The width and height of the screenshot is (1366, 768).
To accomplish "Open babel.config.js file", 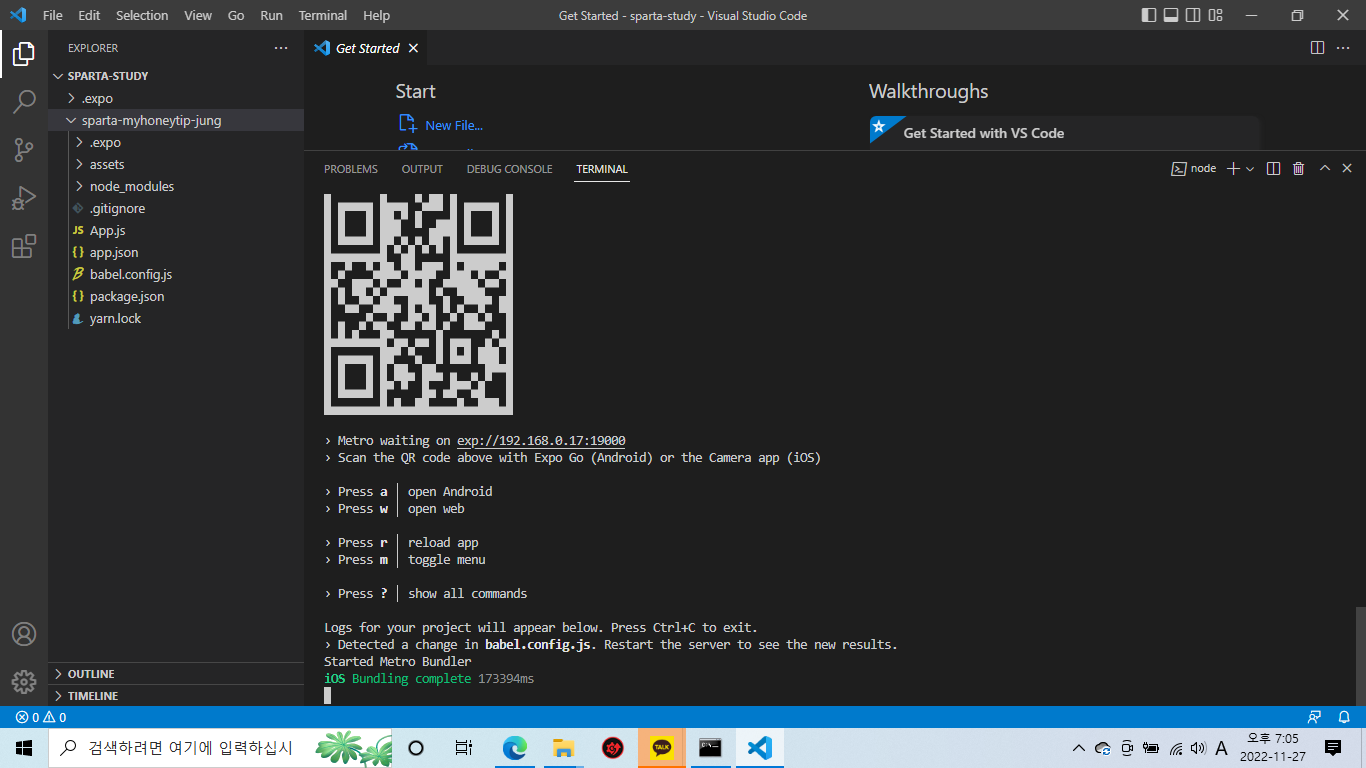I will click(x=176, y=274).
